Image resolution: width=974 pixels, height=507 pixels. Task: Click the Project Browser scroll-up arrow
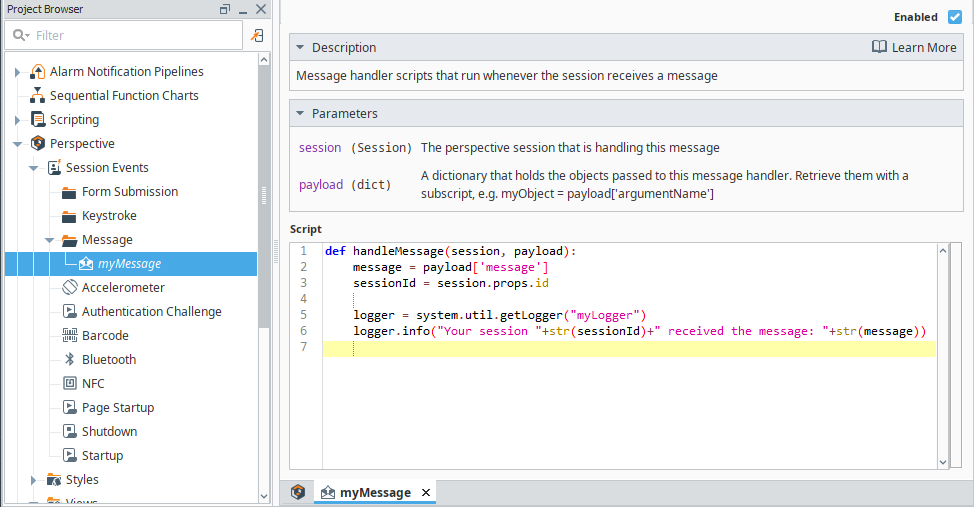point(264,60)
